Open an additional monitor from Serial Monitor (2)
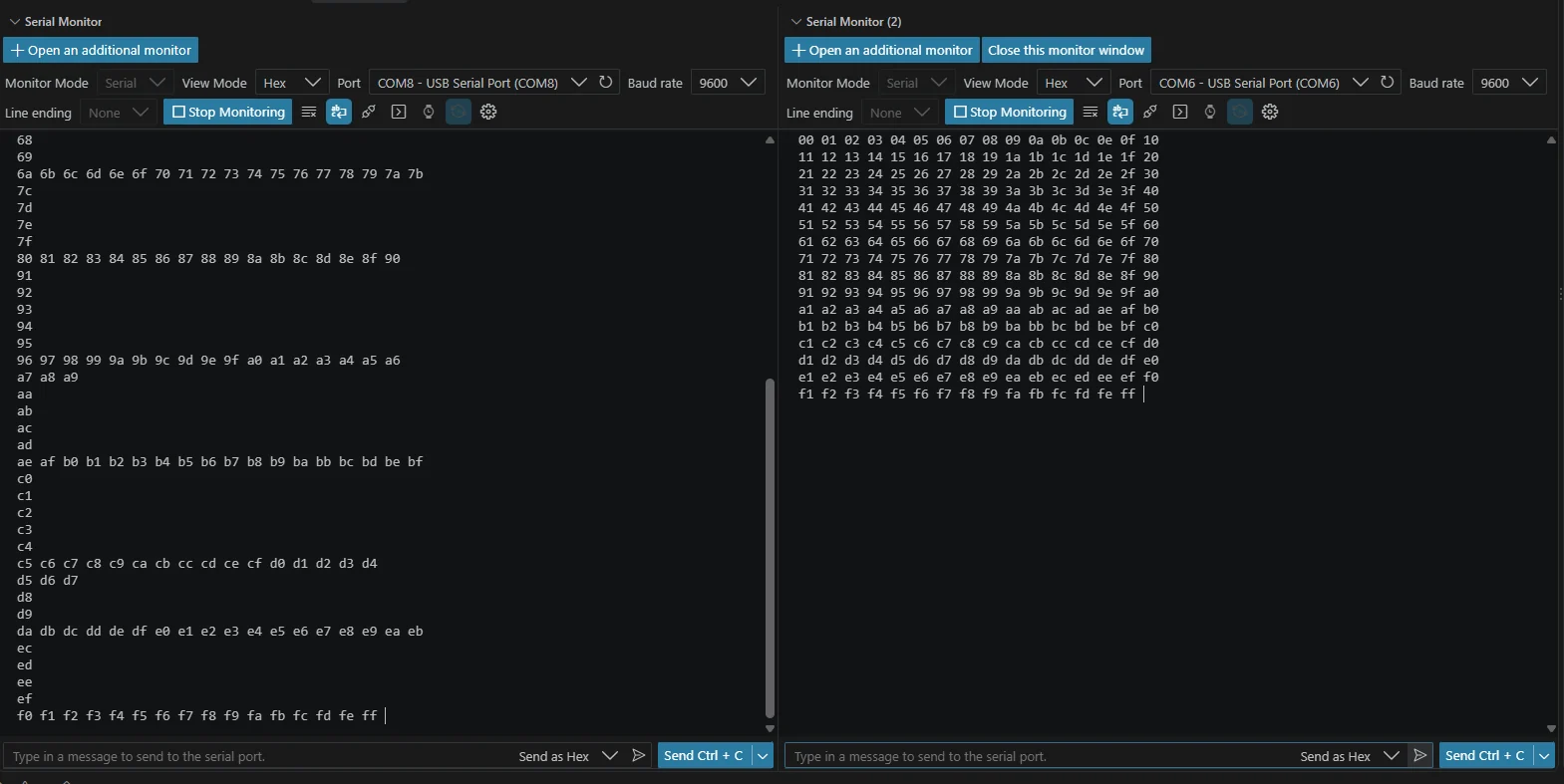Screen dimensions: 1564x784 pos(882,50)
